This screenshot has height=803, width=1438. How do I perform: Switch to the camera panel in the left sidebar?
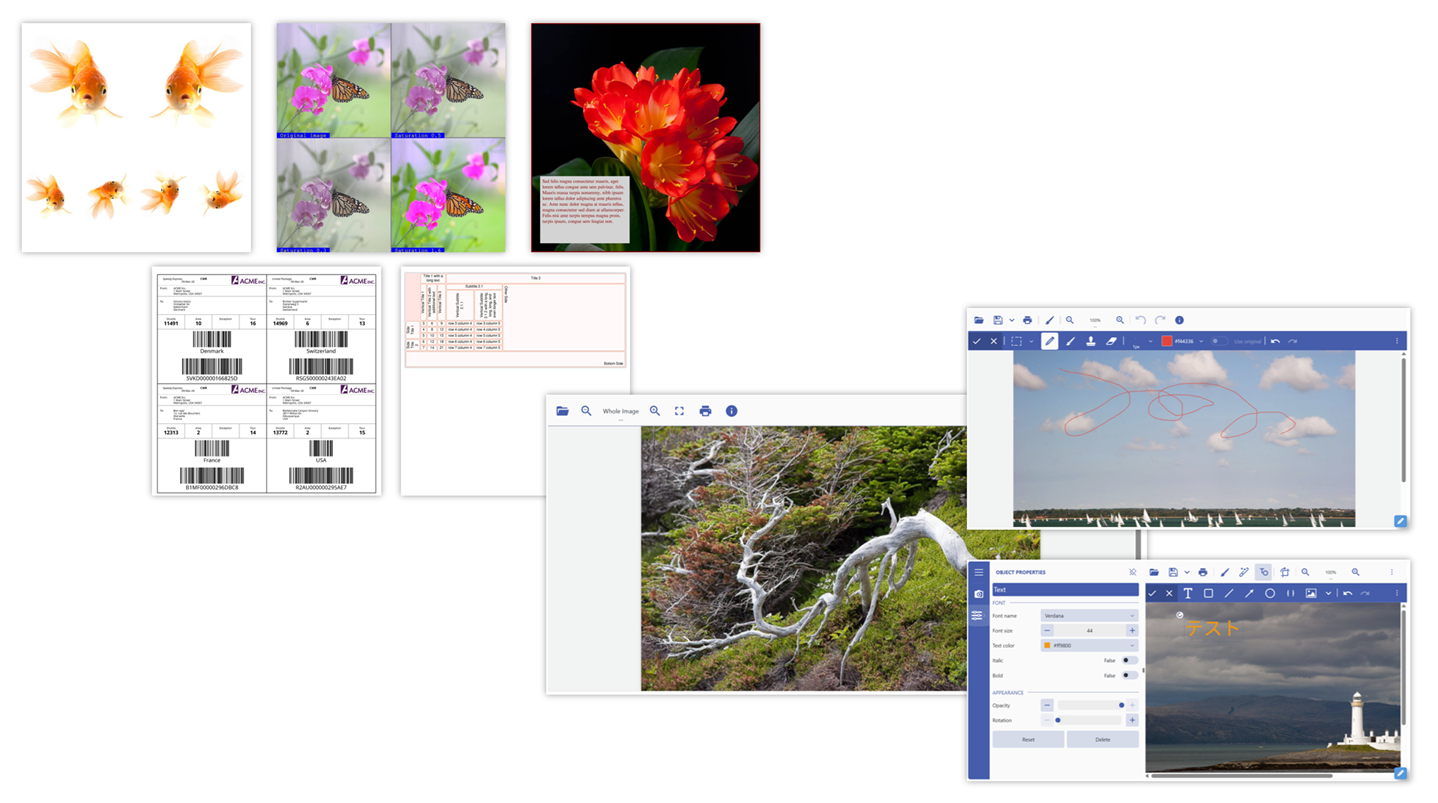click(978, 594)
